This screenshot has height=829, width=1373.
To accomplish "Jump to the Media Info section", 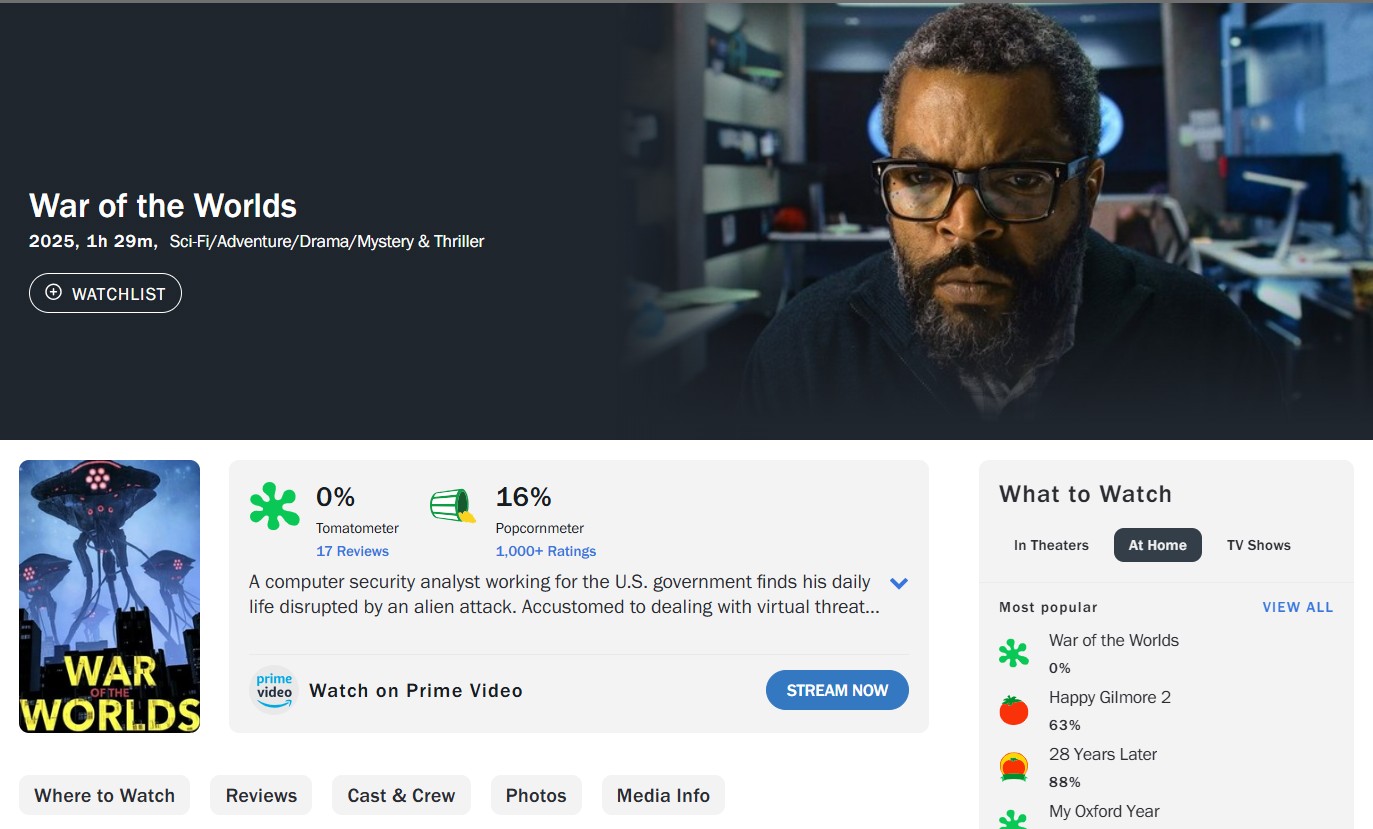I will pyautogui.click(x=663, y=796).
